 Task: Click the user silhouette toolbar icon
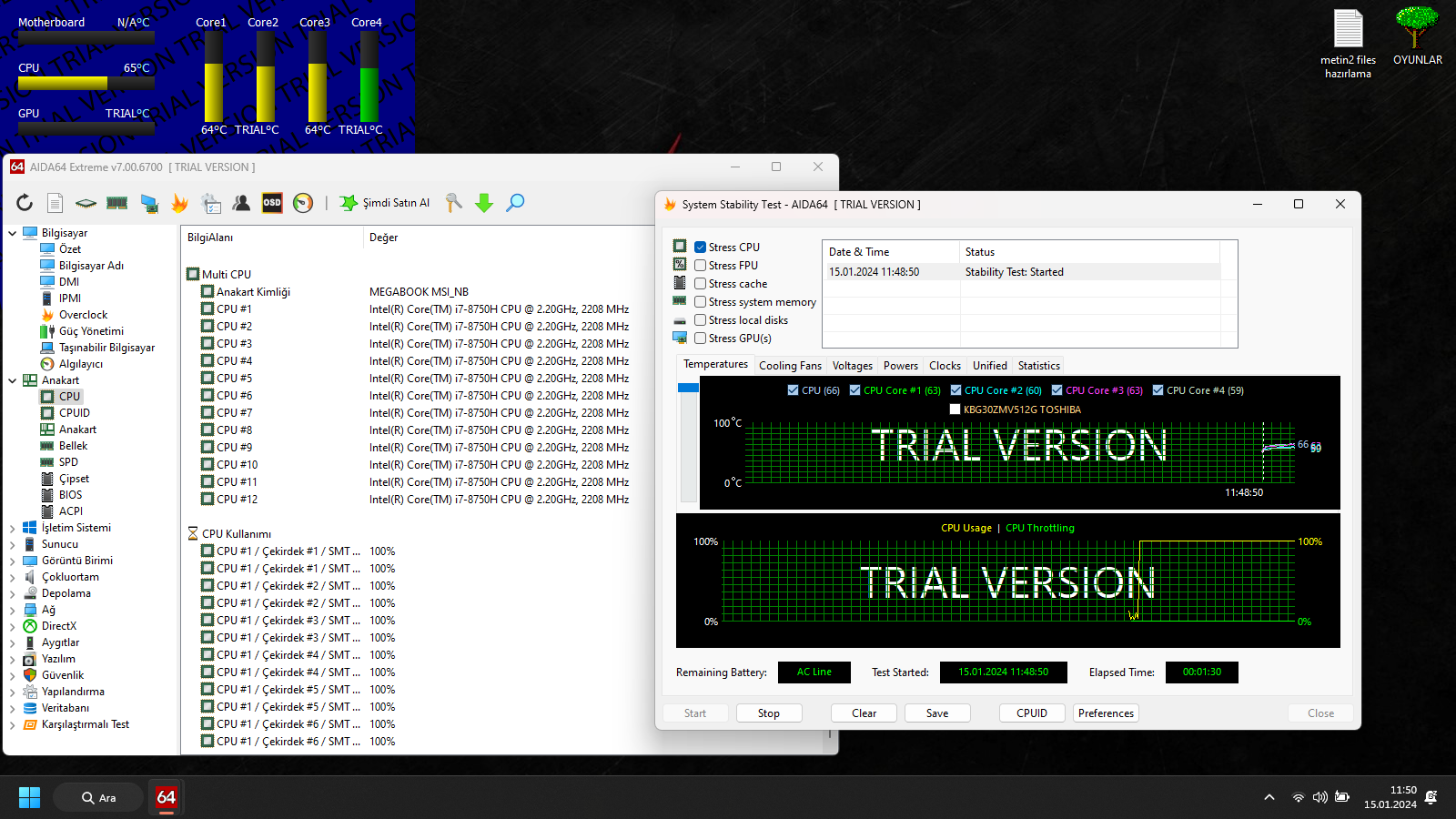tap(241, 203)
